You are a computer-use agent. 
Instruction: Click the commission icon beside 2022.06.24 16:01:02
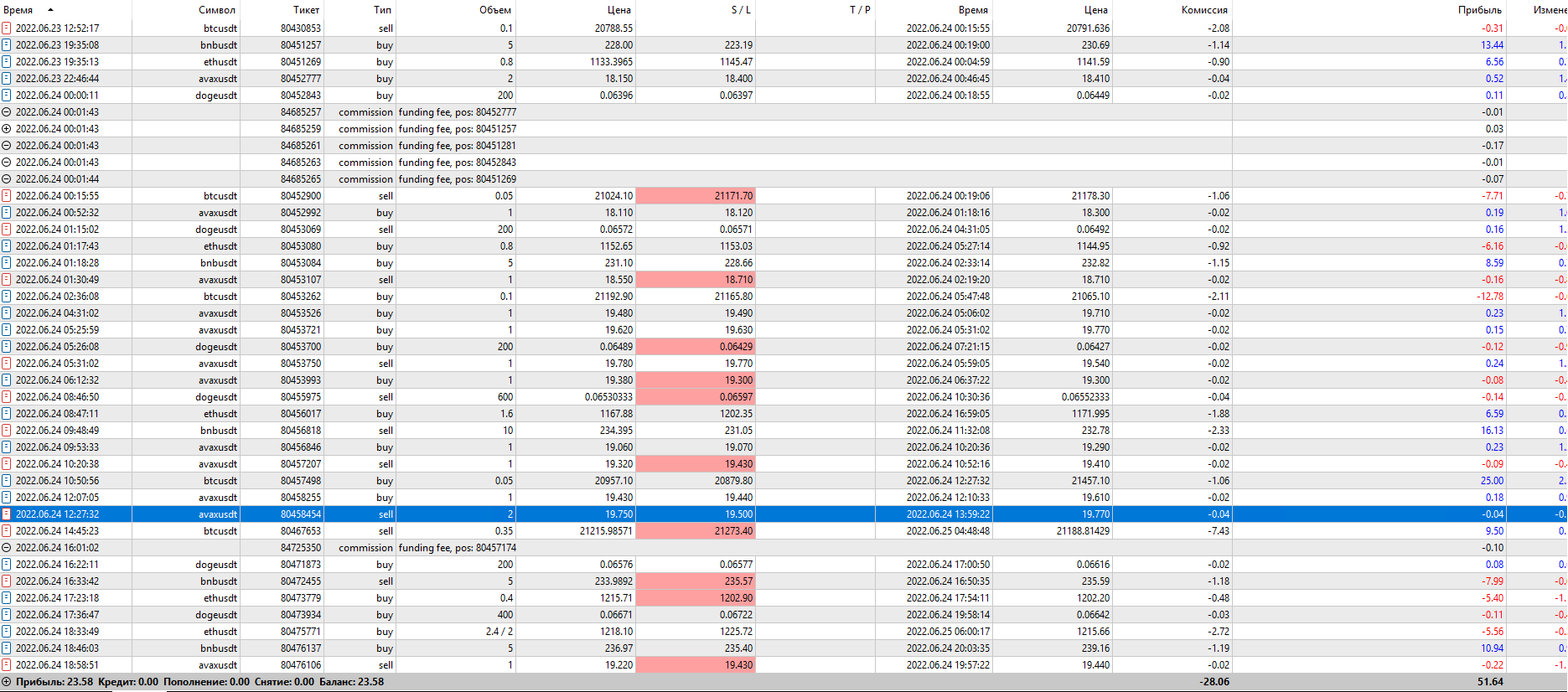tap(7, 547)
